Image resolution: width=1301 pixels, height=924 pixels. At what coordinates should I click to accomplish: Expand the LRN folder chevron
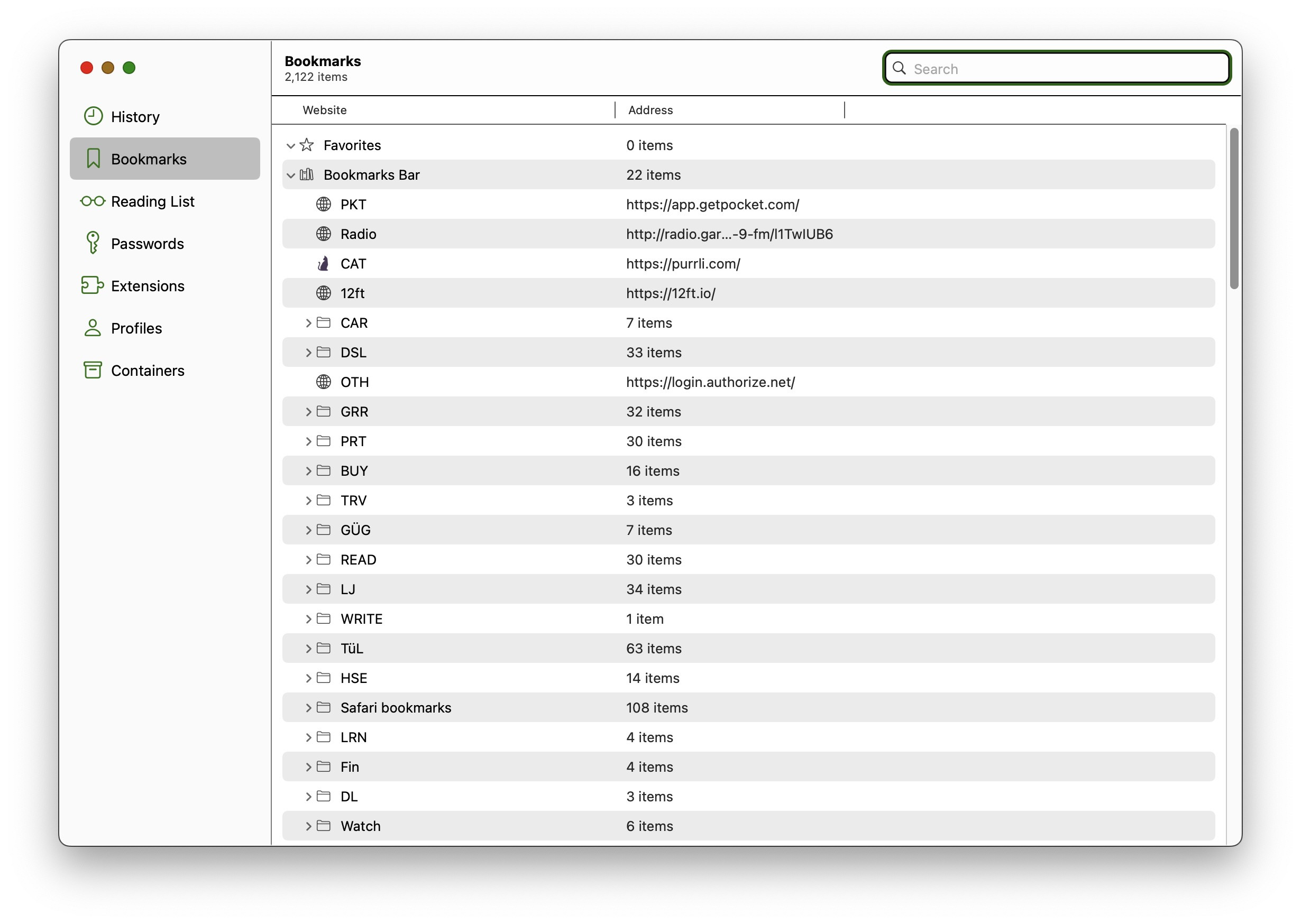point(308,737)
